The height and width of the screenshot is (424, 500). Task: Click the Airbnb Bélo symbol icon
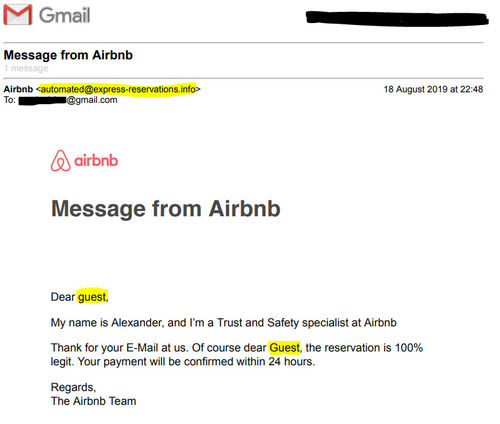coord(60,161)
